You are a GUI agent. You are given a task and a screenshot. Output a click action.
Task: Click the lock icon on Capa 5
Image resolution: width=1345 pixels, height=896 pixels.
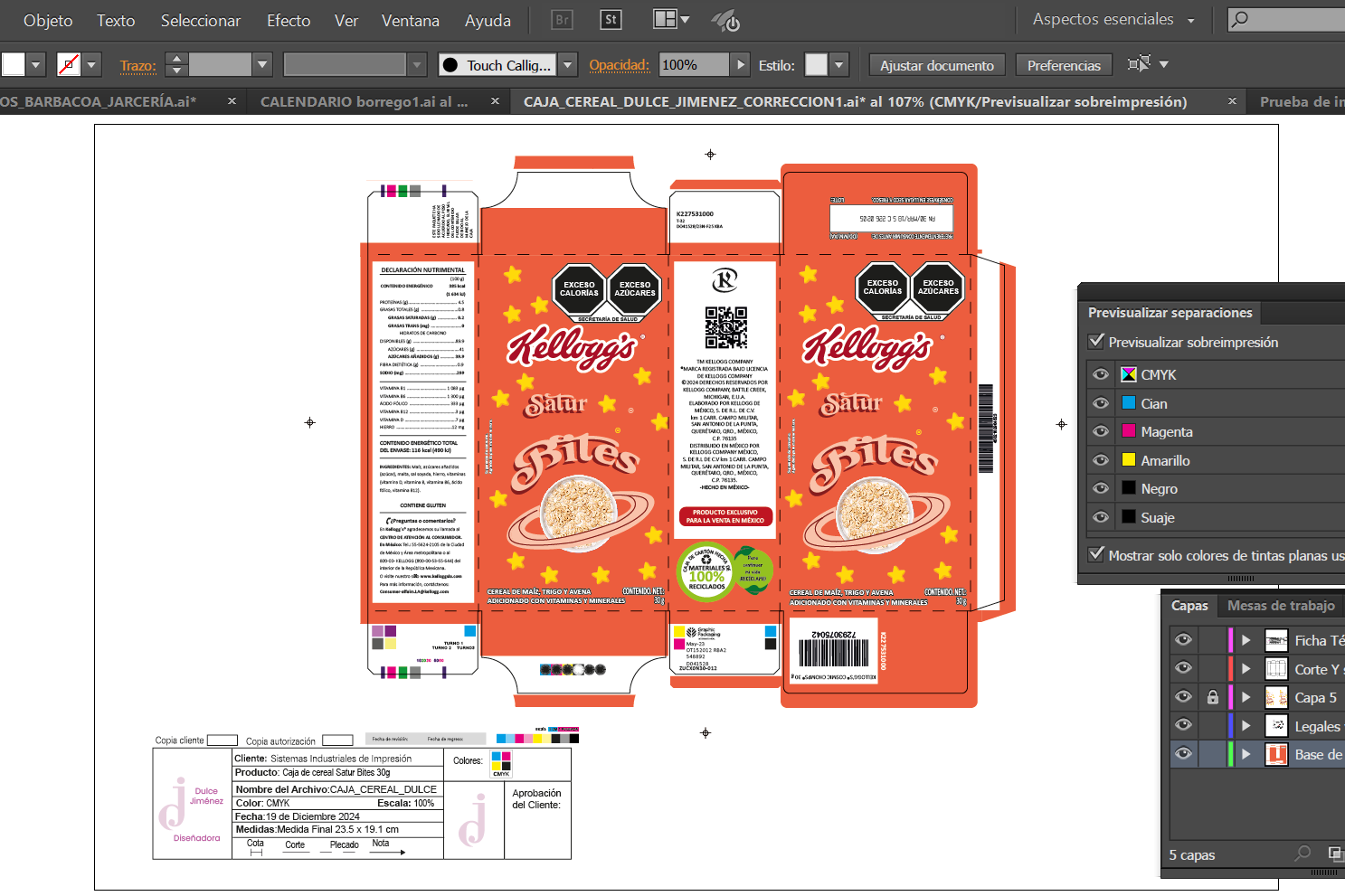[1213, 697]
